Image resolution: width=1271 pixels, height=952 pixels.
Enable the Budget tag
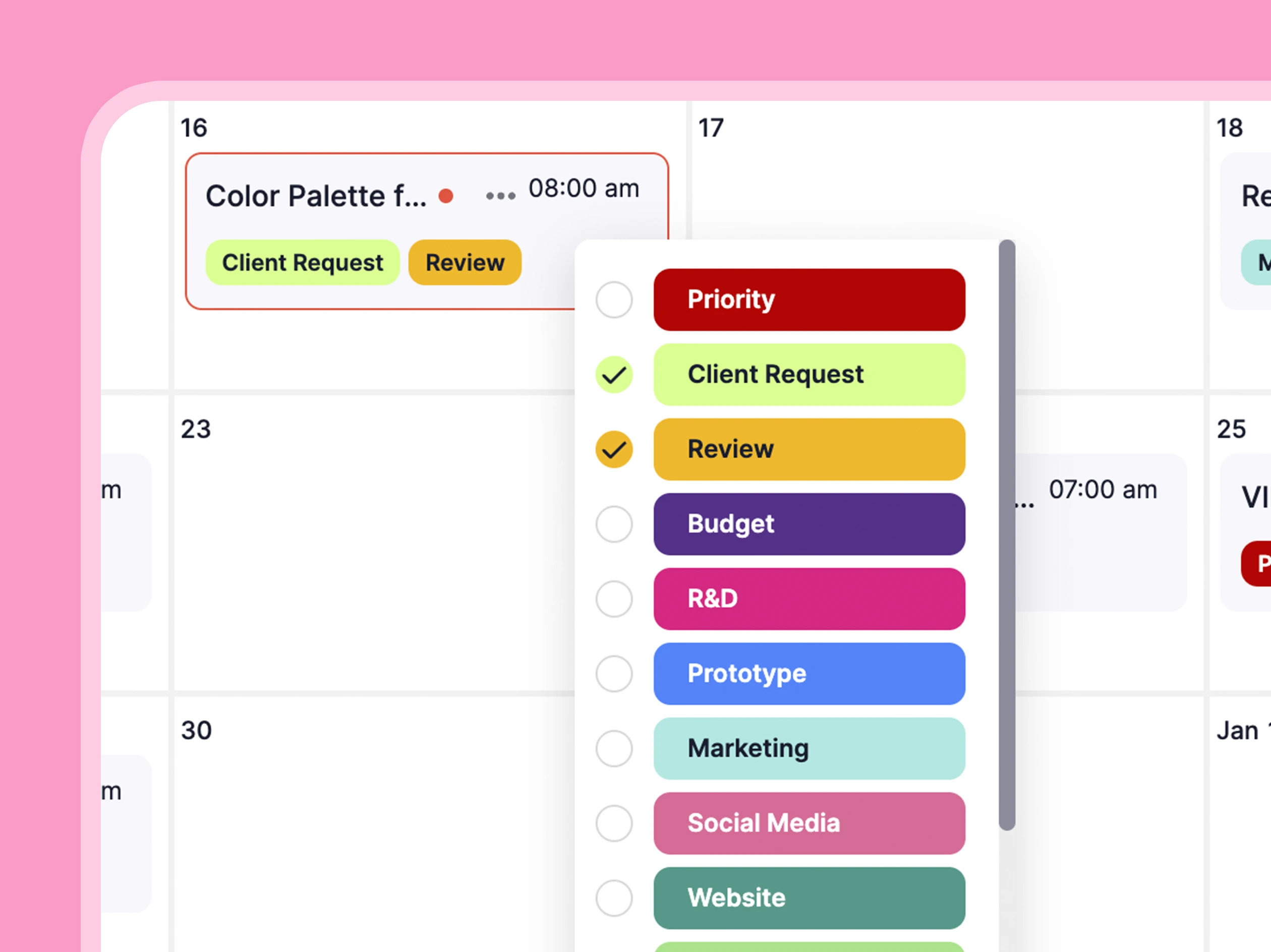point(614,524)
